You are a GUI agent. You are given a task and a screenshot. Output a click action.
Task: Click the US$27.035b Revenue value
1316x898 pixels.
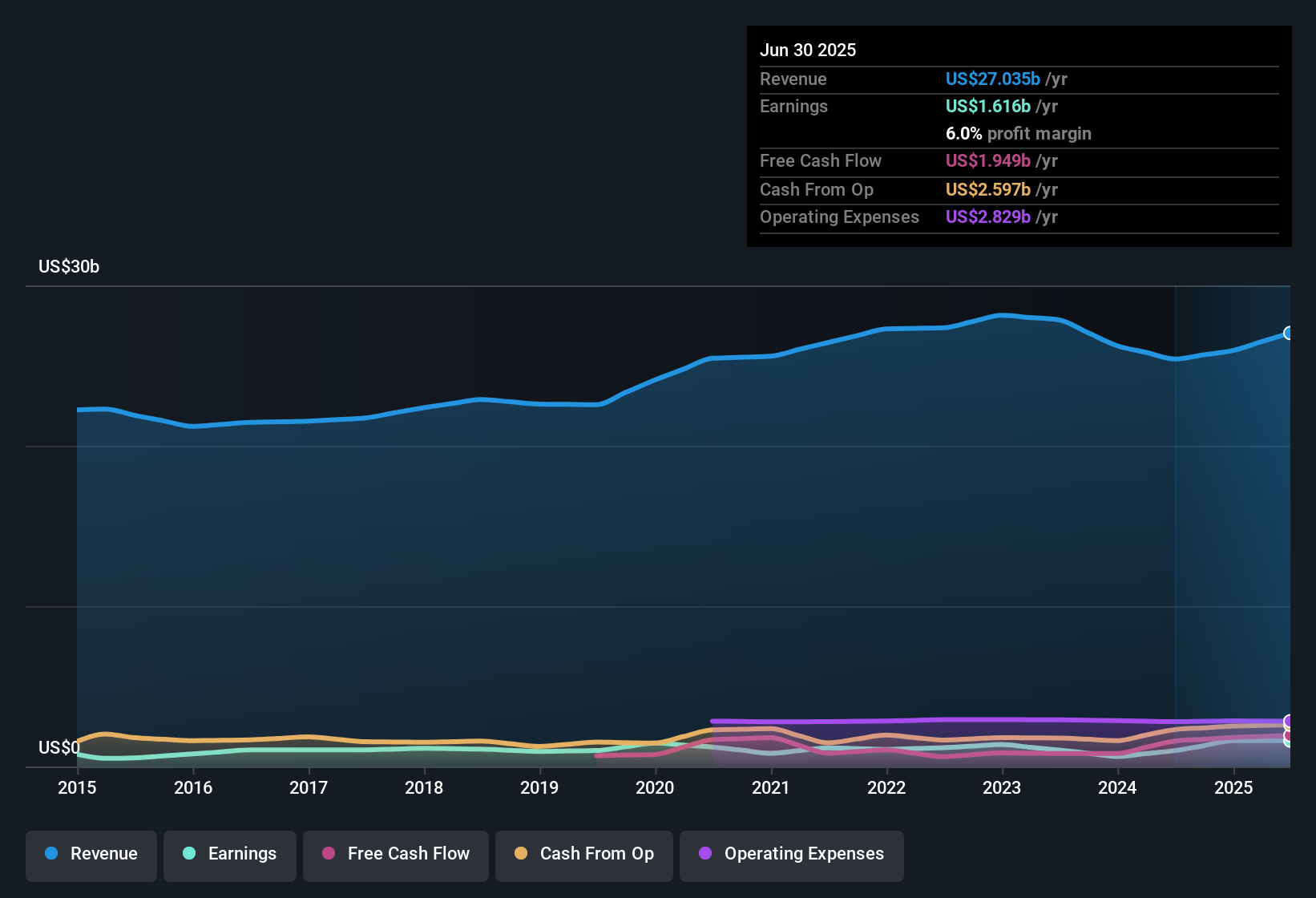tap(992, 79)
